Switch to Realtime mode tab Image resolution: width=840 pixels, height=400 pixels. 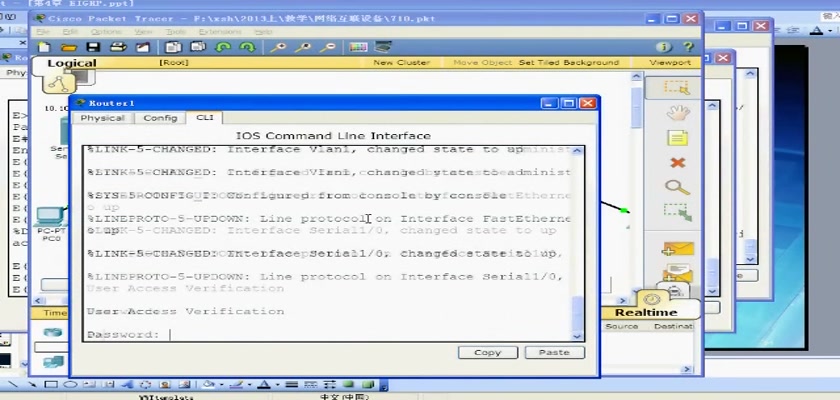(x=646, y=313)
